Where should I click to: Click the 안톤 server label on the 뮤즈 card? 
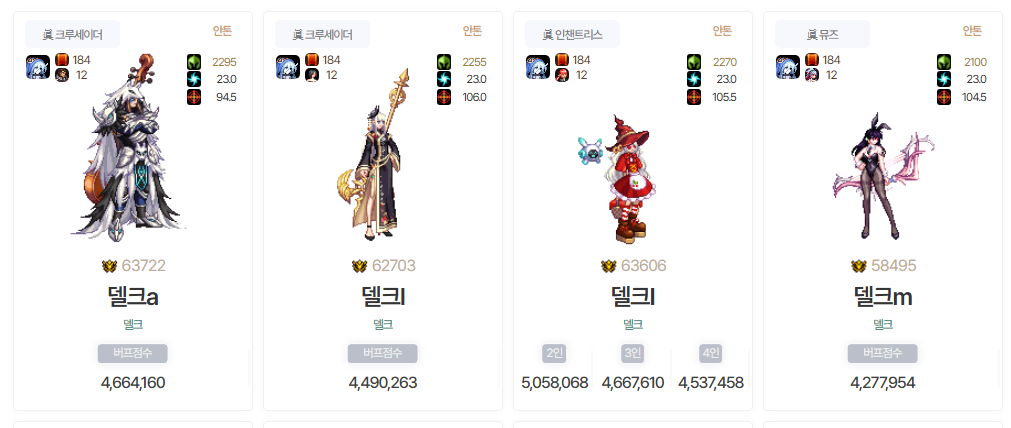click(x=972, y=30)
